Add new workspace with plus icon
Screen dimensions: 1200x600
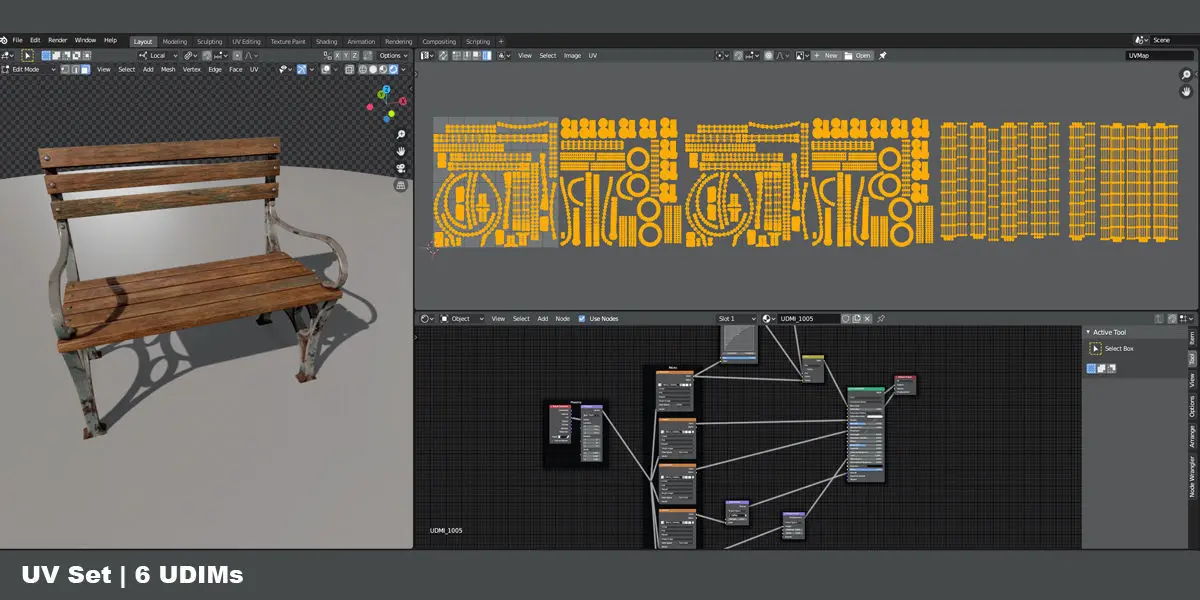coord(501,41)
